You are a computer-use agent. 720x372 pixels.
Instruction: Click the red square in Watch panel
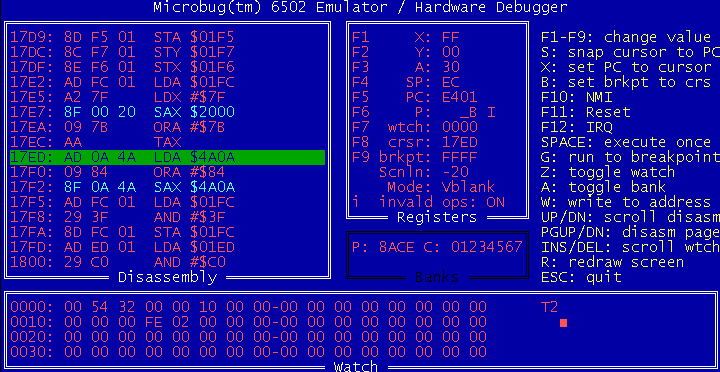coord(563,323)
